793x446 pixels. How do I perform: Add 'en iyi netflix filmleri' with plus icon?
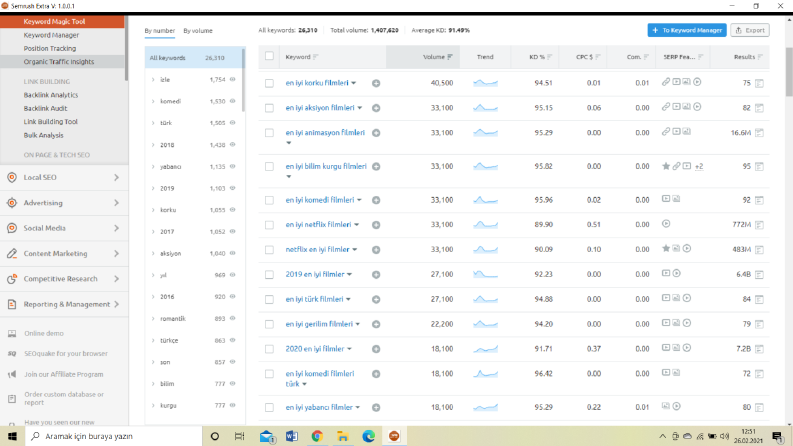376,225
